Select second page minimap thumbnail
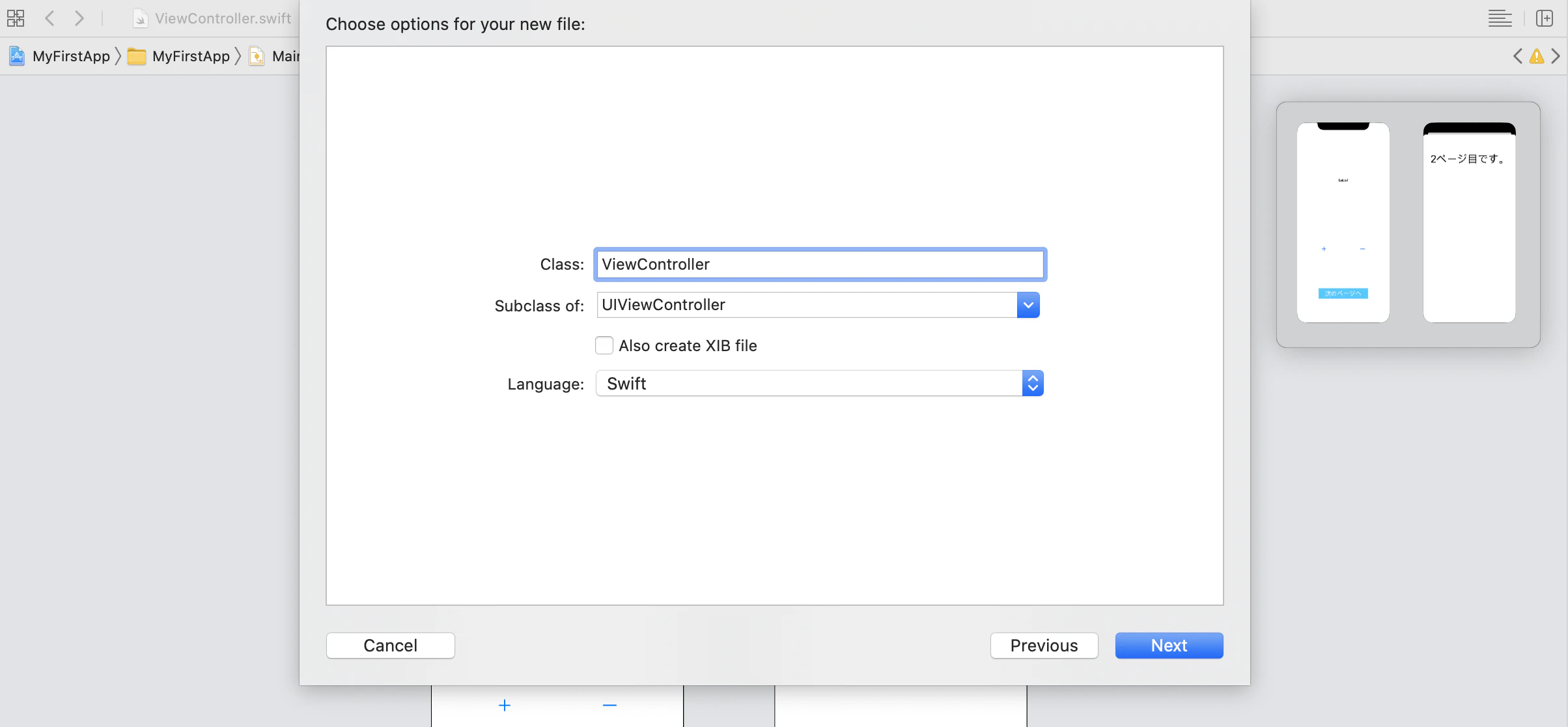Image resolution: width=1568 pixels, height=727 pixels. pyautogui.click(x=1469, y=223)
